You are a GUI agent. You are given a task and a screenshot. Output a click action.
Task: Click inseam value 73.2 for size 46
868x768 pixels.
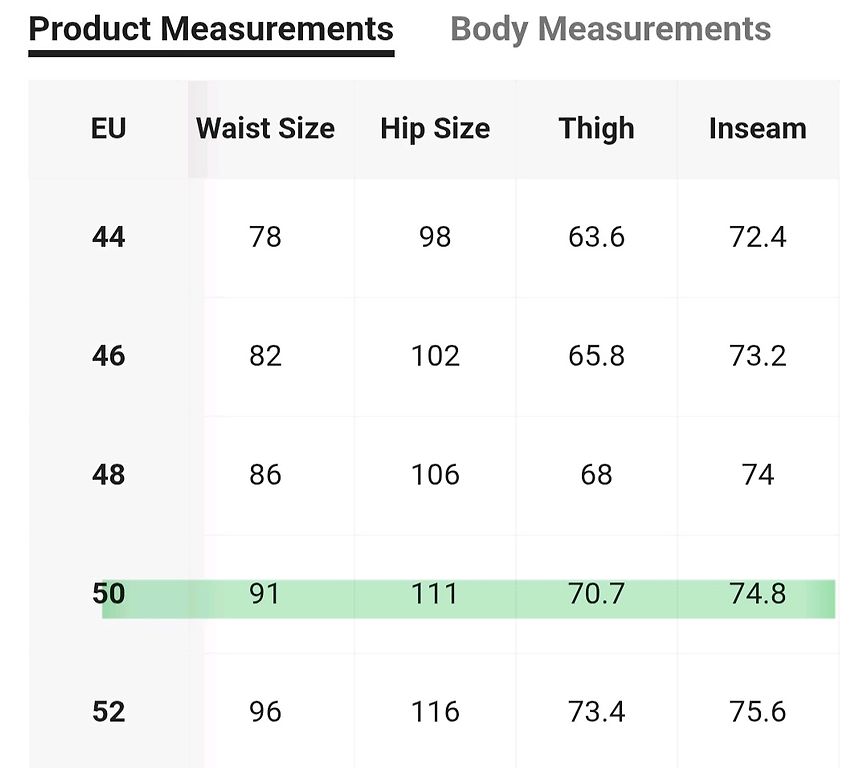[757, 356]
